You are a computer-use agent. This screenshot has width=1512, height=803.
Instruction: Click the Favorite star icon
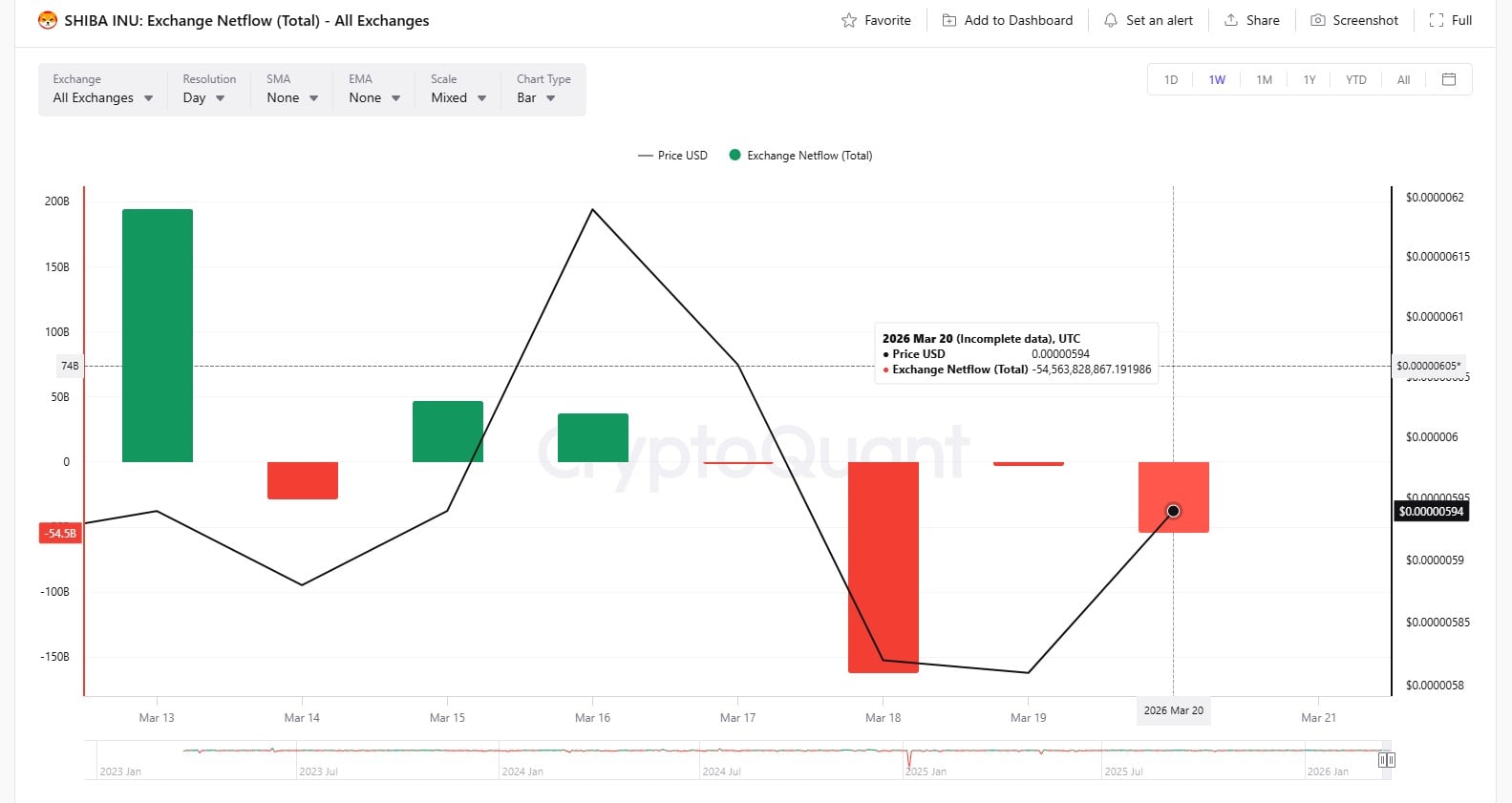click(x=848, y=20)
